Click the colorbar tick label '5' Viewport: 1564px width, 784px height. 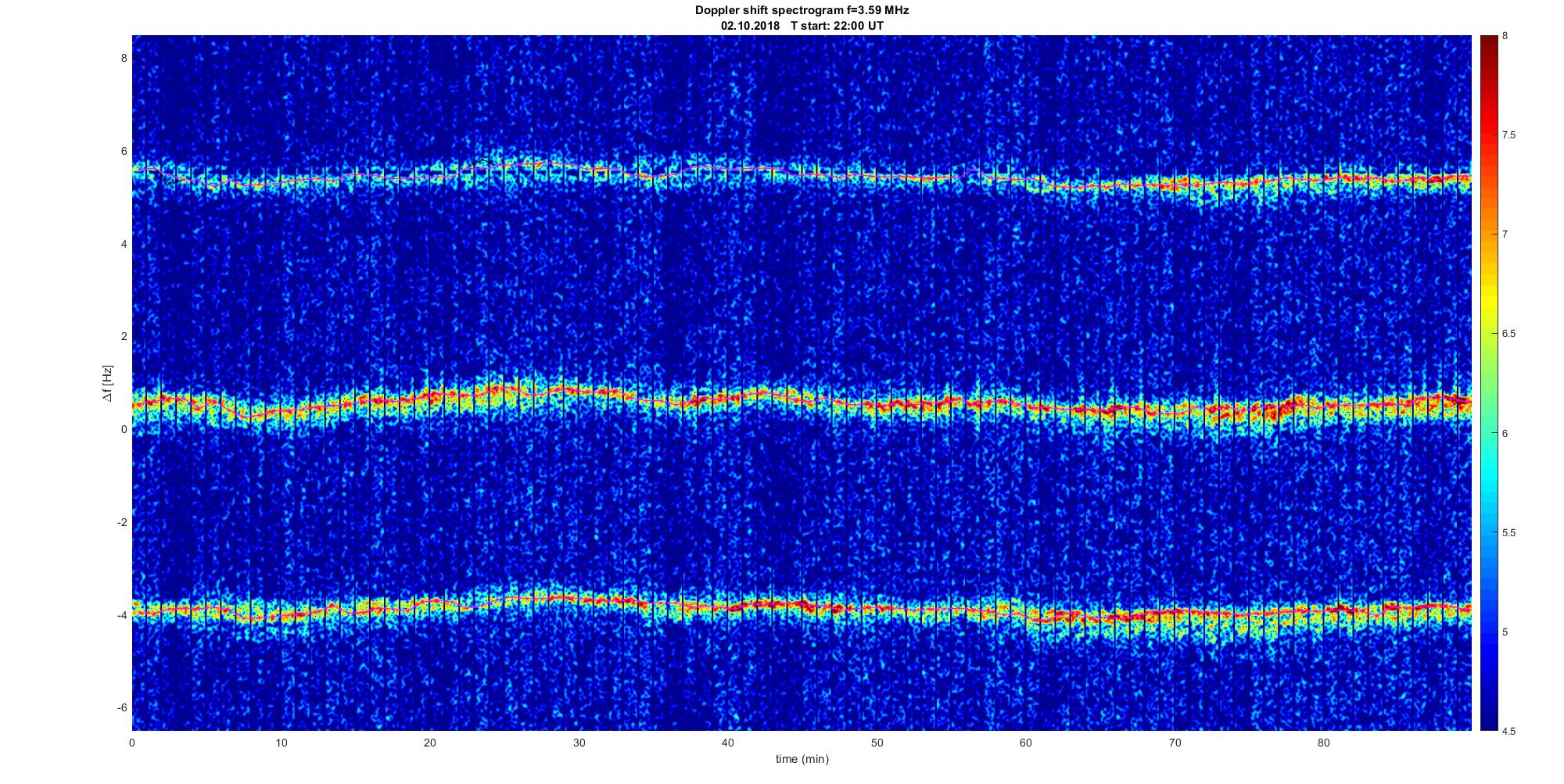tap(1505, 632)
